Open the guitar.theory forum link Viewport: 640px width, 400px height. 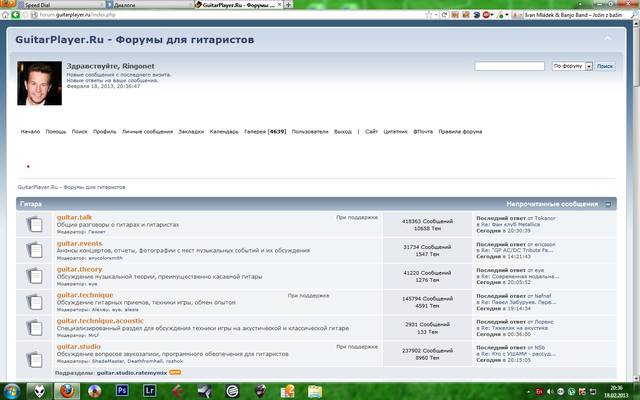point(79,269)
